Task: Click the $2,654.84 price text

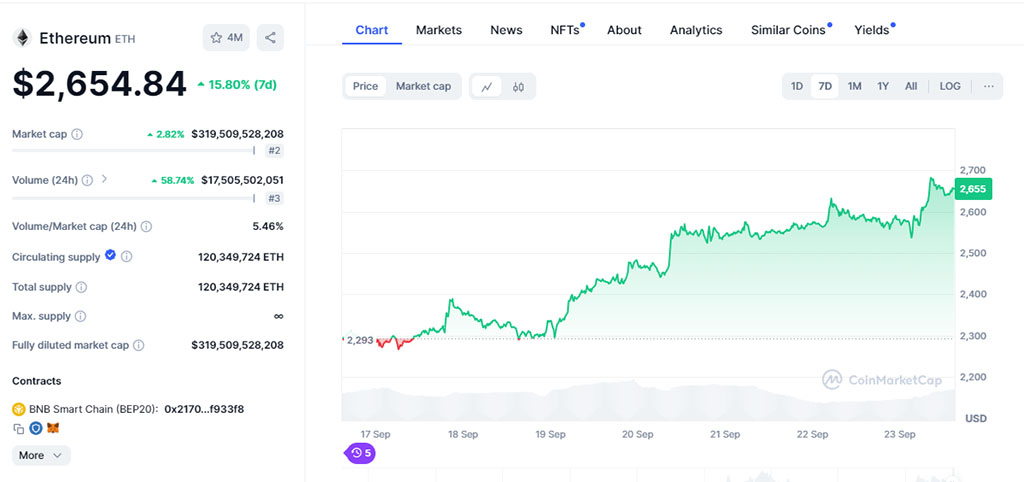Action: pos(99,85)
